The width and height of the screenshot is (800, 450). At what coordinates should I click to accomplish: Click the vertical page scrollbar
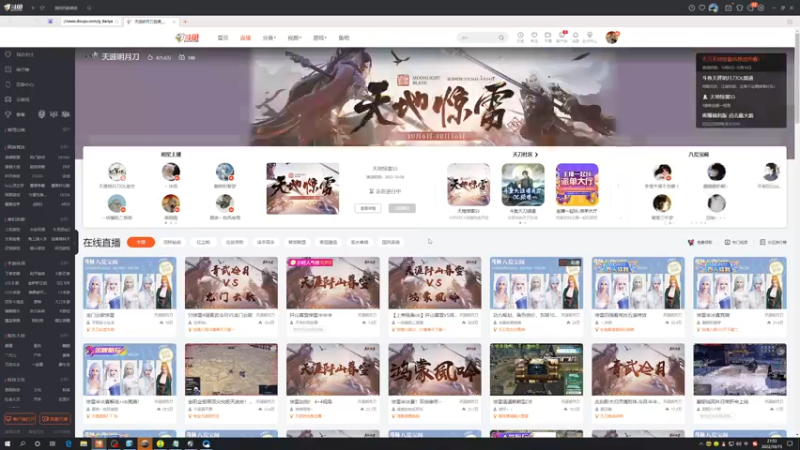pos(797,77)
